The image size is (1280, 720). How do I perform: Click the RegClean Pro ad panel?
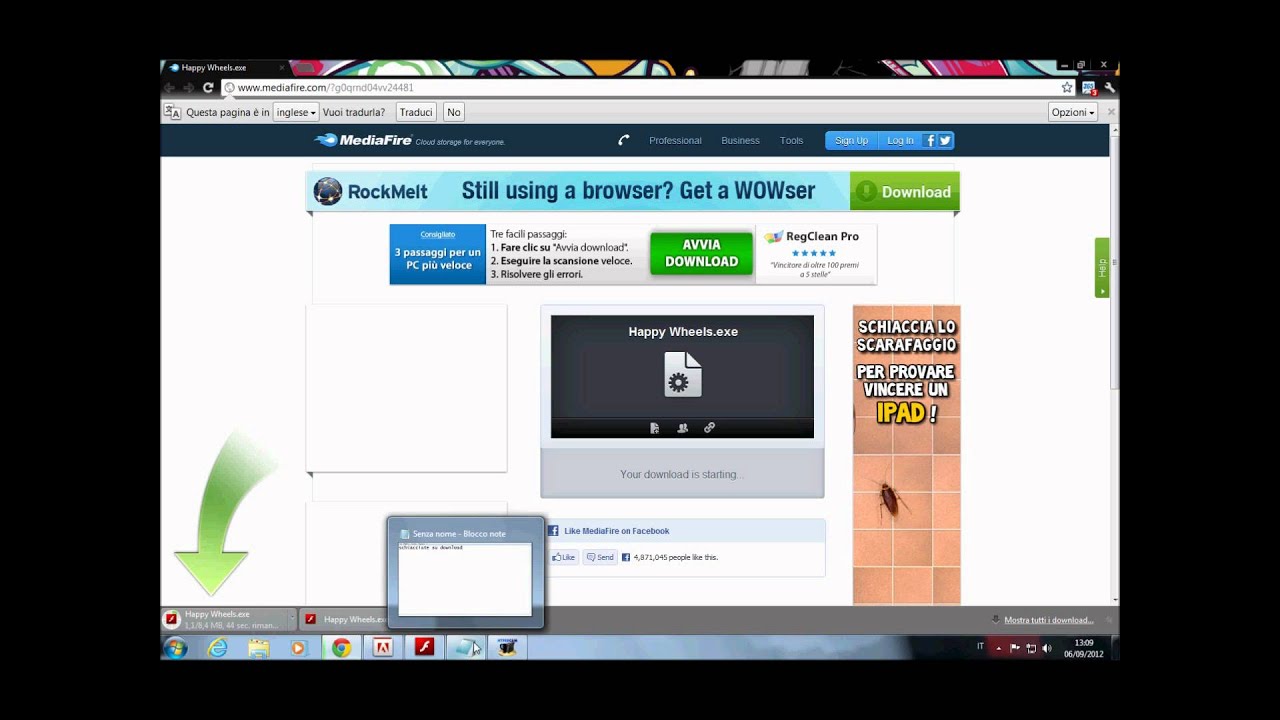816,254
